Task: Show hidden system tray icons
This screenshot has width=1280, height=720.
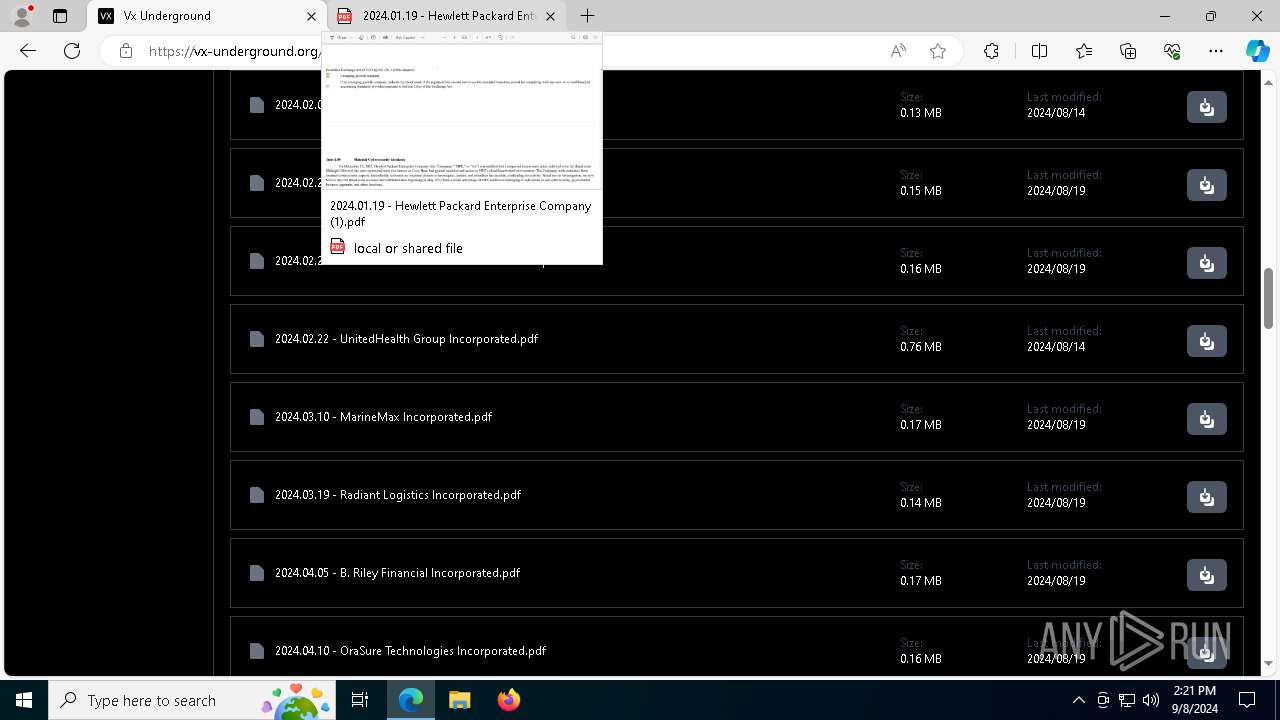Action: coord(1078,700)
